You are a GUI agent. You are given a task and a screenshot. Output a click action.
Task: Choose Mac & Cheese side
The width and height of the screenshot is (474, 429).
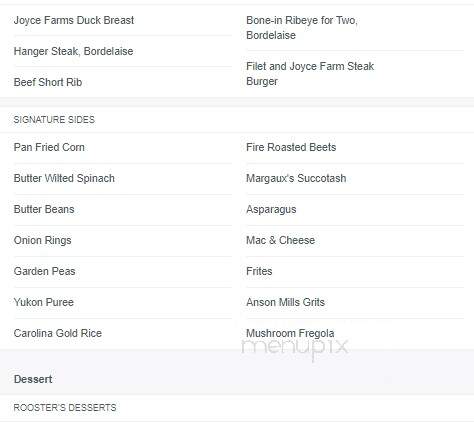[x=280, y=240]
